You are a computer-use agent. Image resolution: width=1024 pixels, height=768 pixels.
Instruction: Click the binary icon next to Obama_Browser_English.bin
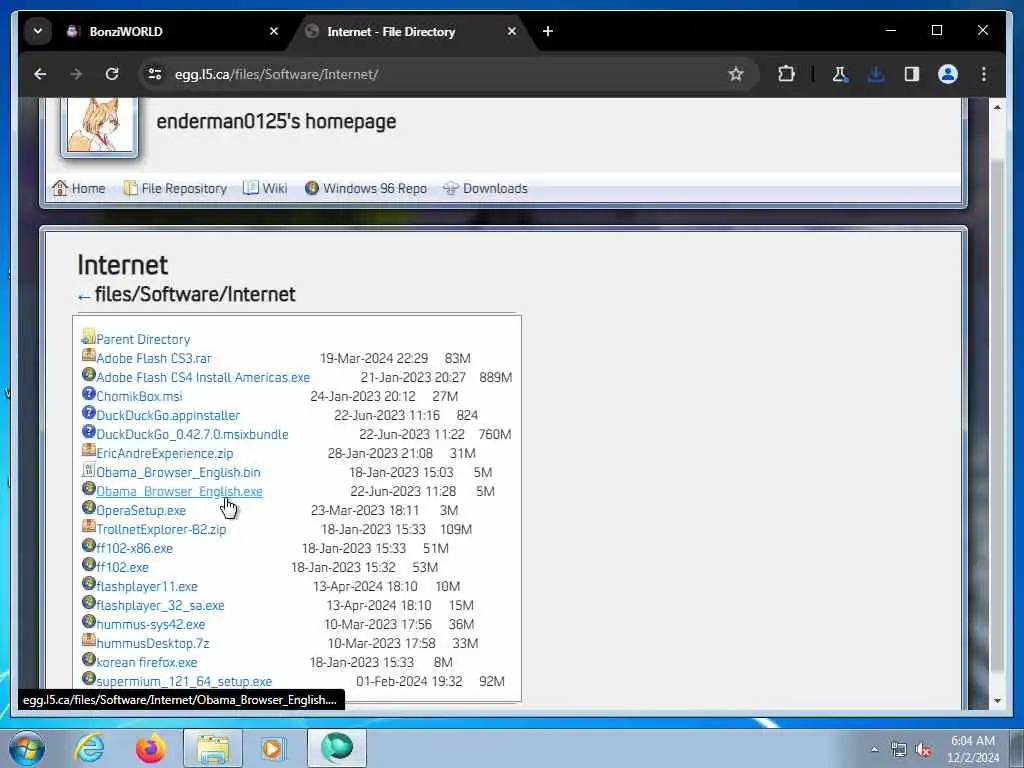pos(89,470)
